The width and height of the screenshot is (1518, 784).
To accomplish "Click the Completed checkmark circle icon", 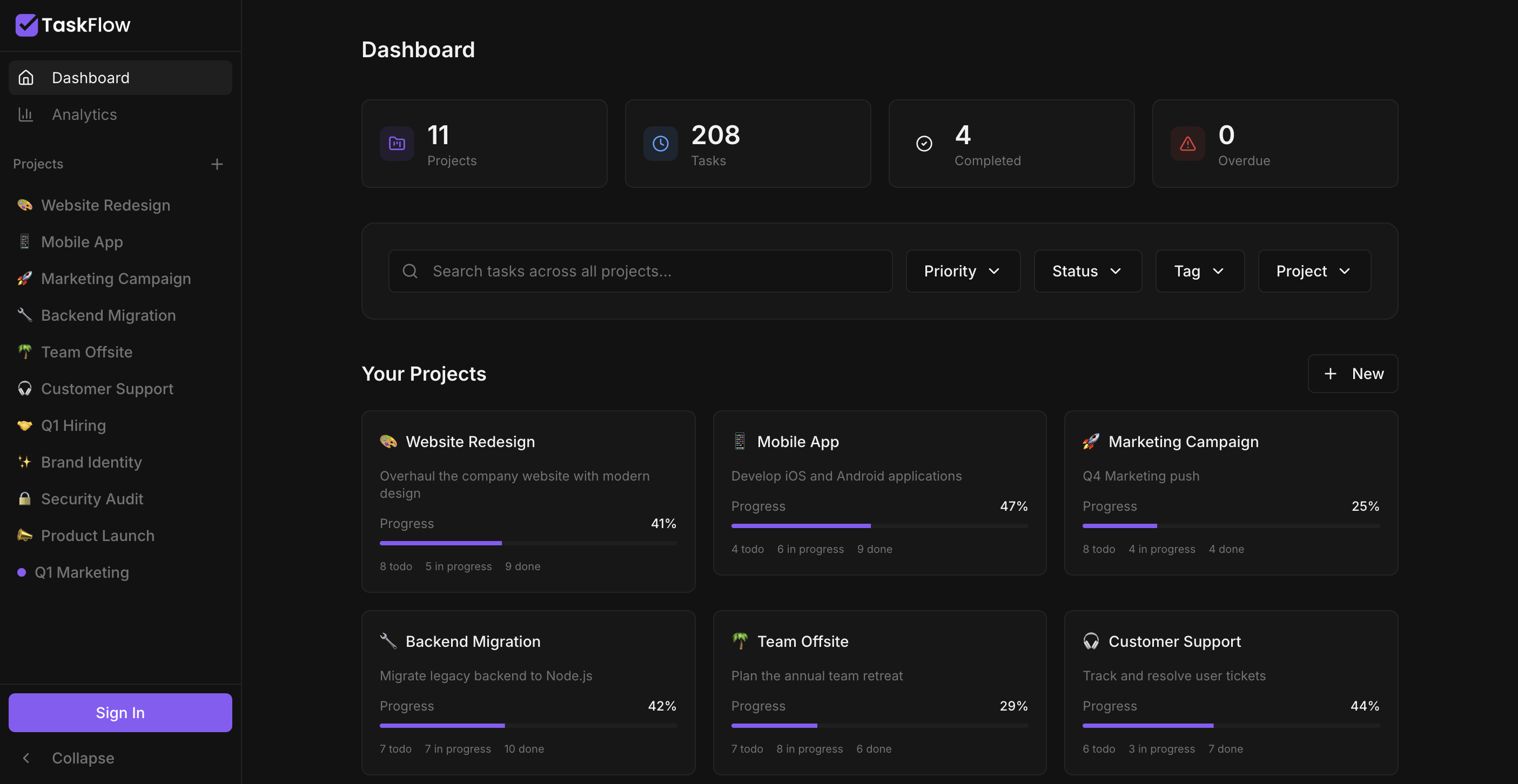I will point(923,143).
